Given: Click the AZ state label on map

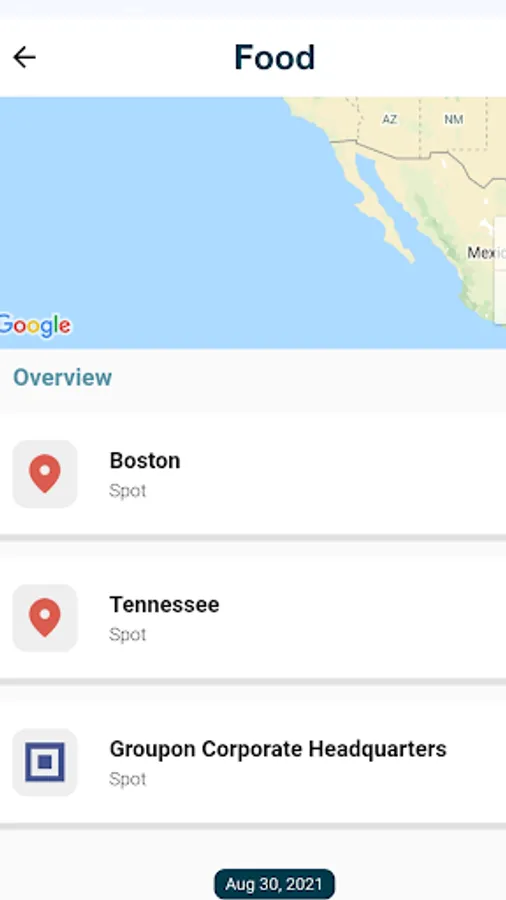Looking at the screenshot, I should [x=390, y=119].
